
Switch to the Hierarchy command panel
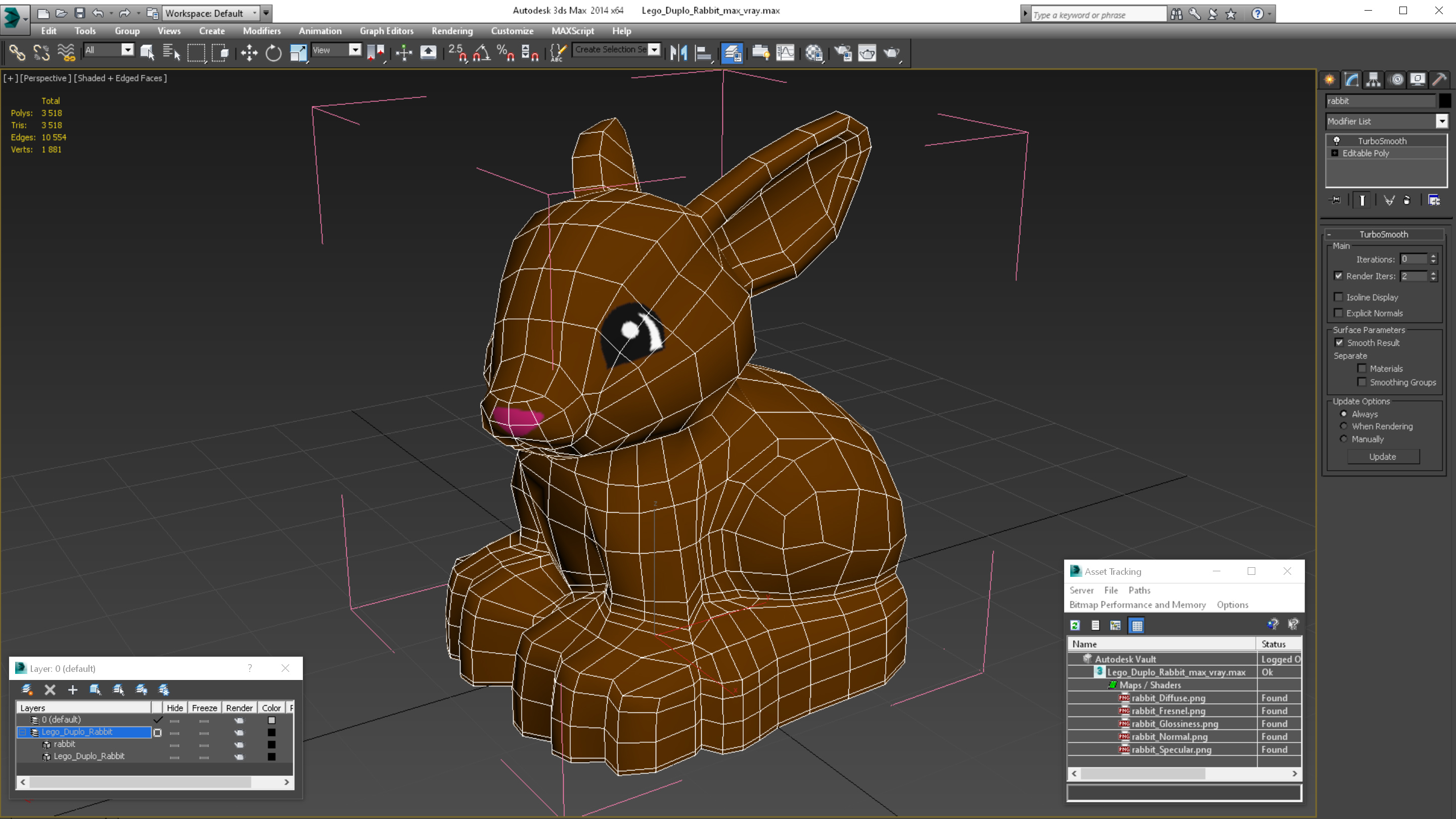(1374, 79)
